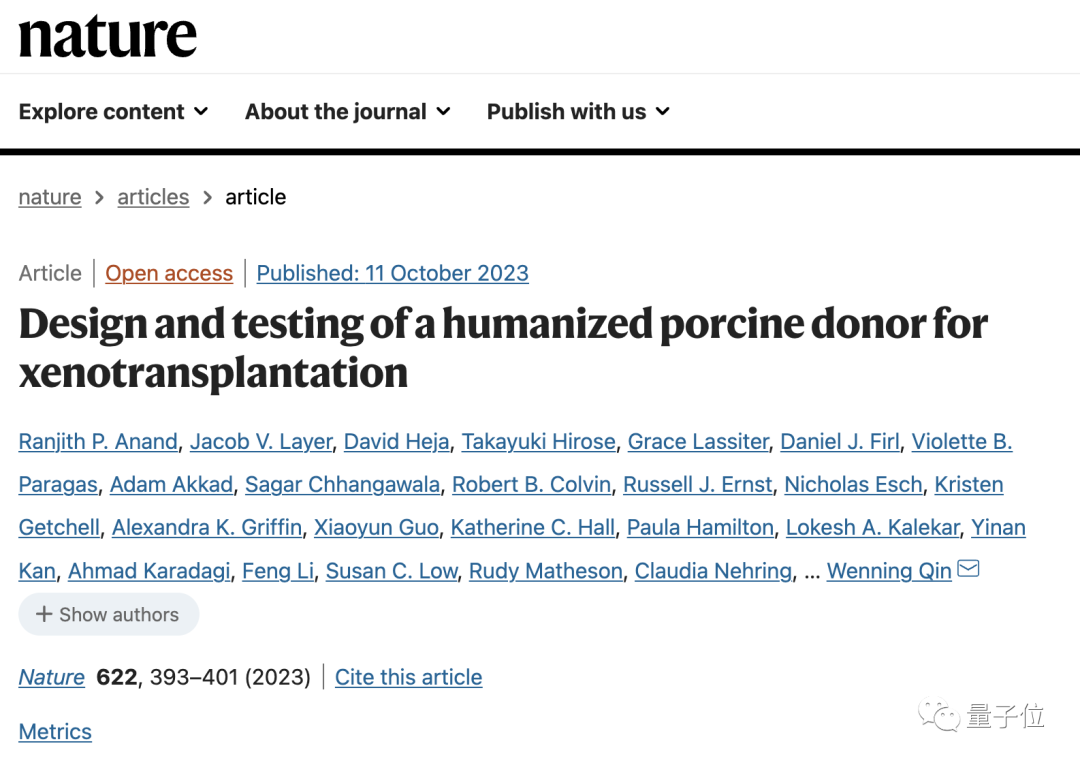Open author Robert B. Colvin

pyautogui.click(x=531, y=484)
